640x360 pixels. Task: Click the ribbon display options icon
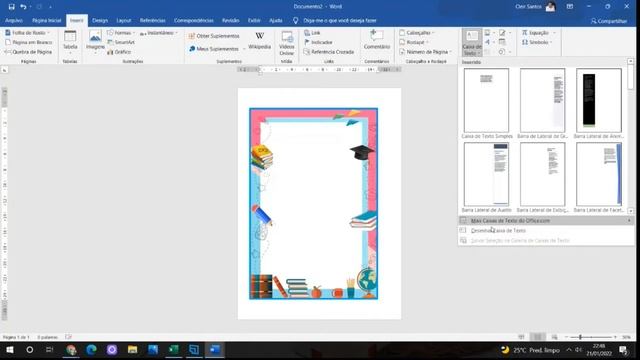[570, 7]
